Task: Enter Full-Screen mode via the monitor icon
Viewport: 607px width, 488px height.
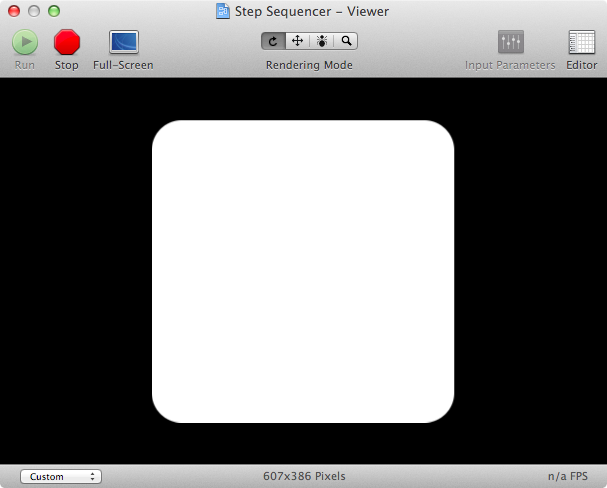Action: (123, 42)
